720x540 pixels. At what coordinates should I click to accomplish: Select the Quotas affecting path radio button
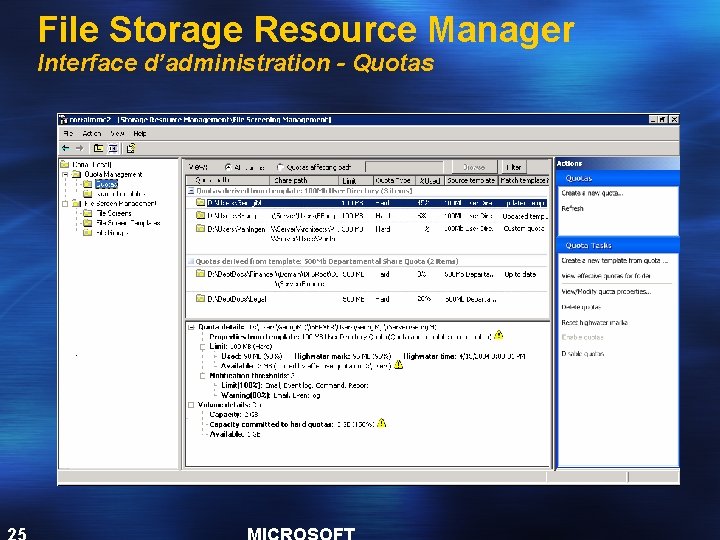(x=280, y=167)
